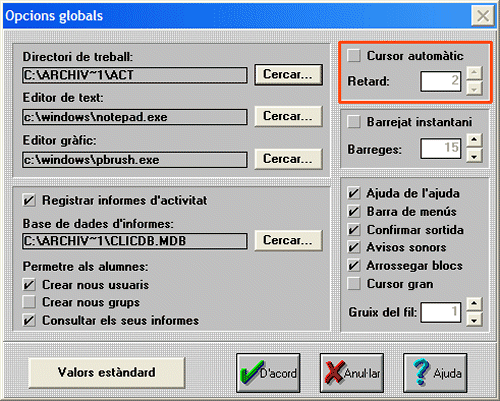The width and height of the screenshot is (500, 401).
Task: Restore defaults with Valors estàndard button
Action: [x=107, y=373]
